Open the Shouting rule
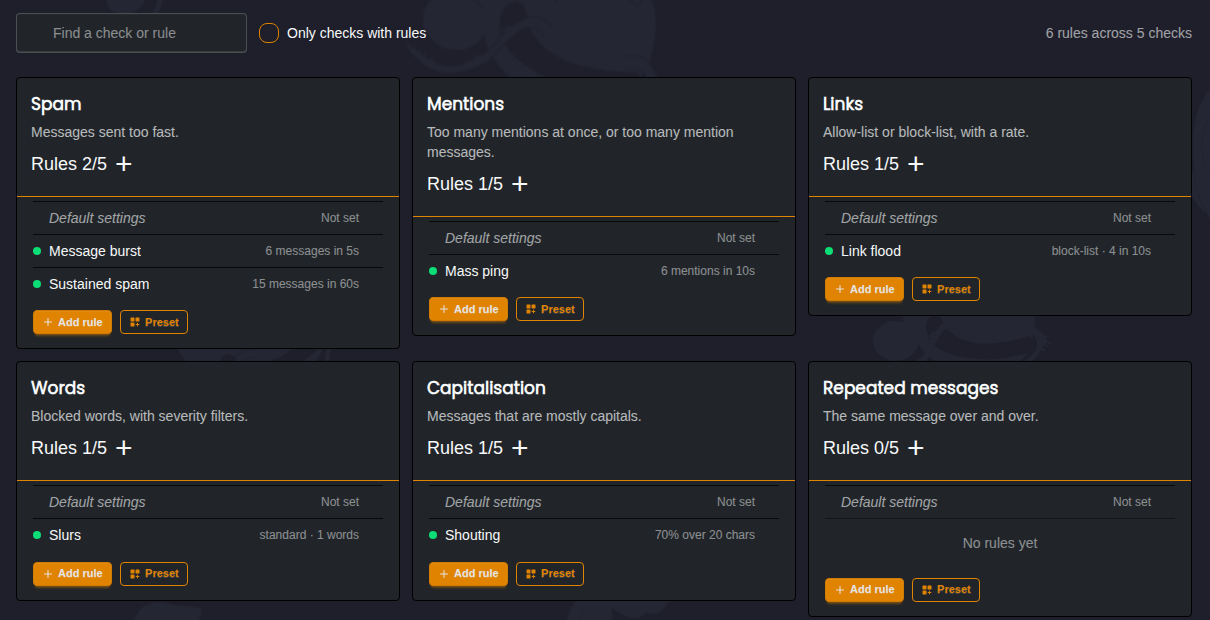The image size is (1210, 620). (x=604, y=535)
